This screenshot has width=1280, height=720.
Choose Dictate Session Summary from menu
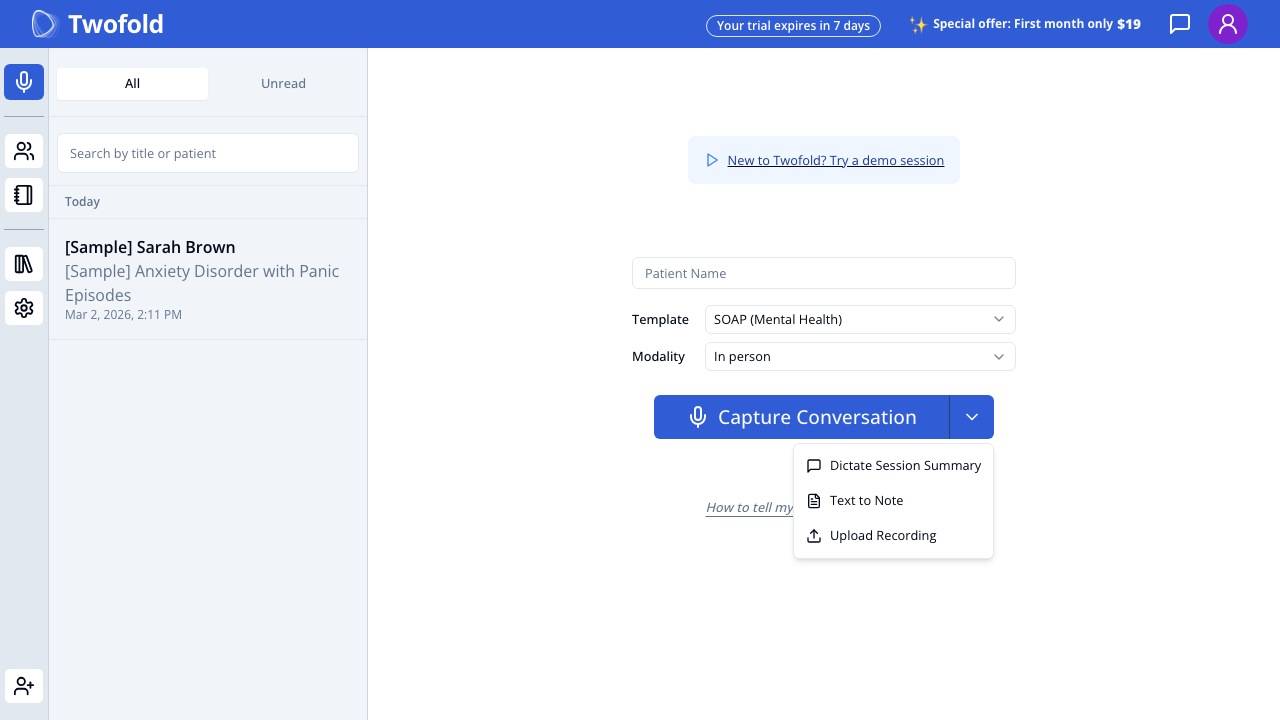904,466
